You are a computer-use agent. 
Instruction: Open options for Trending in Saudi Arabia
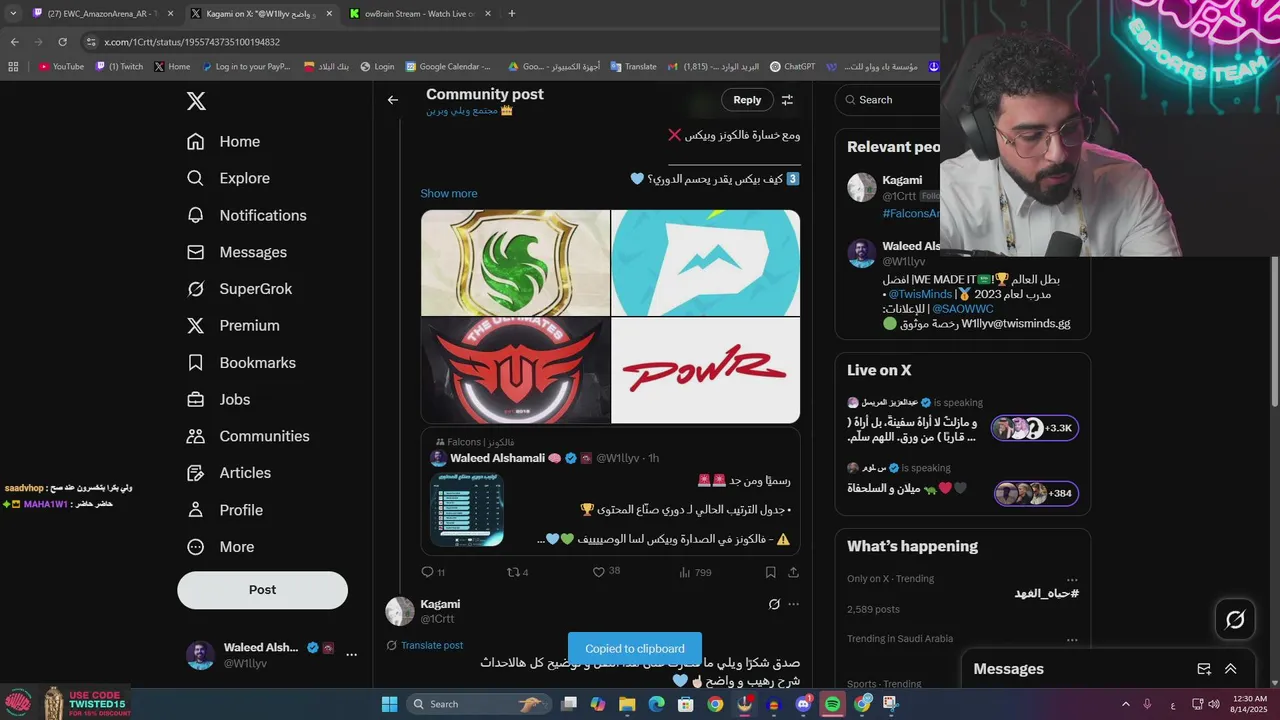coord(1072,639)
